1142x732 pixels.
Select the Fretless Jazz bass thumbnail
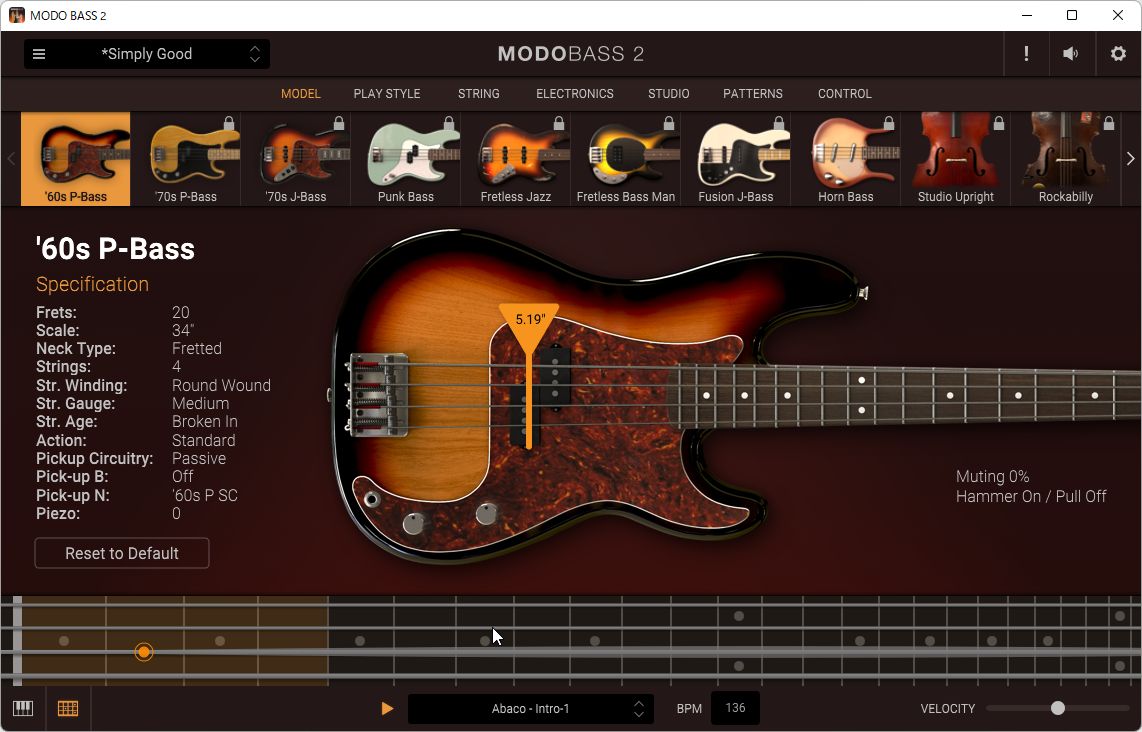pyautogui.click(x=516, y=158)
